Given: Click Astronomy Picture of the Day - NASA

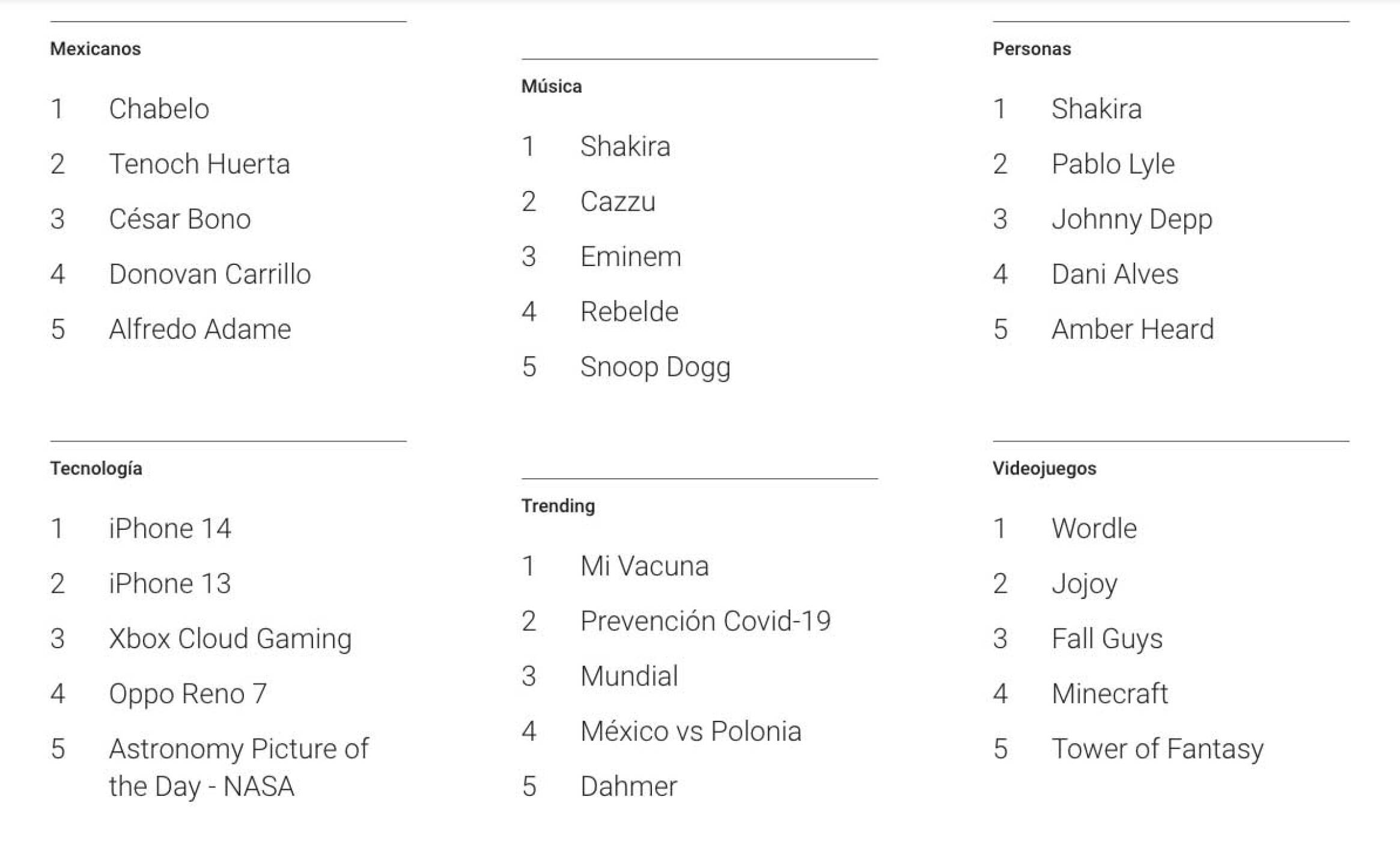Looking at the screenshot, I should [x=238, y=767].
